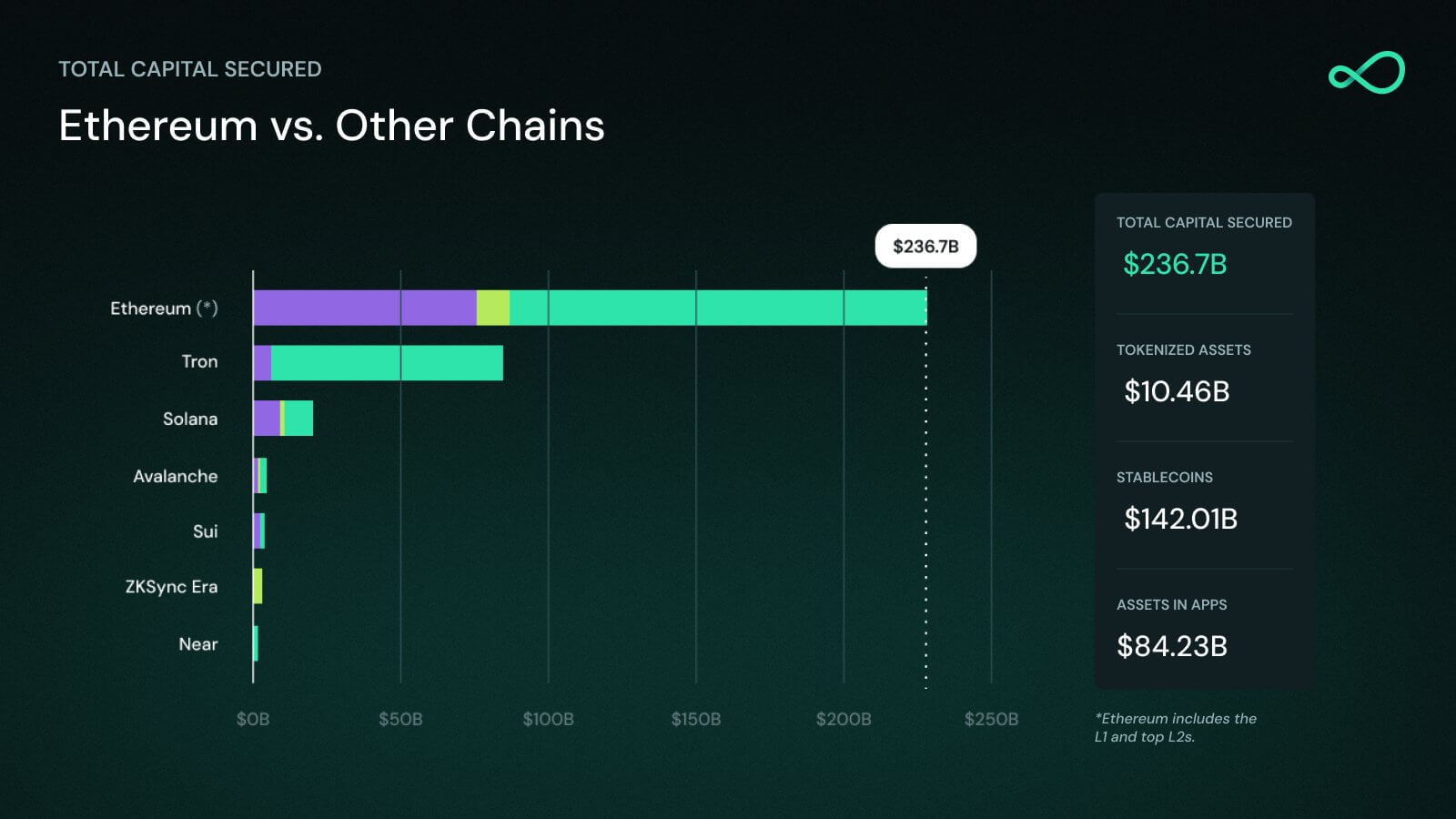Select the Near axis label
The width and height of the screenshot is (1456, 819).
tap(198, 644)
